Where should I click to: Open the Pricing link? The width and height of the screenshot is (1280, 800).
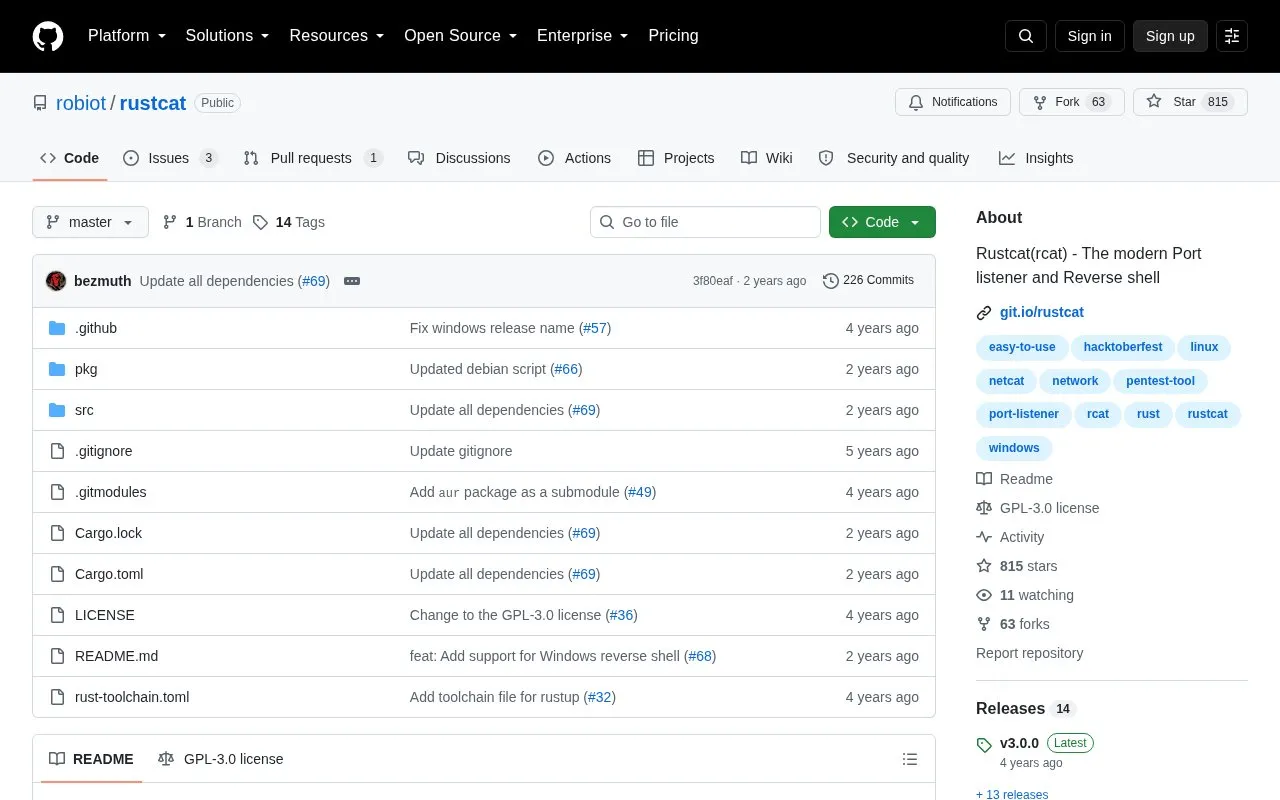[673, 36]
